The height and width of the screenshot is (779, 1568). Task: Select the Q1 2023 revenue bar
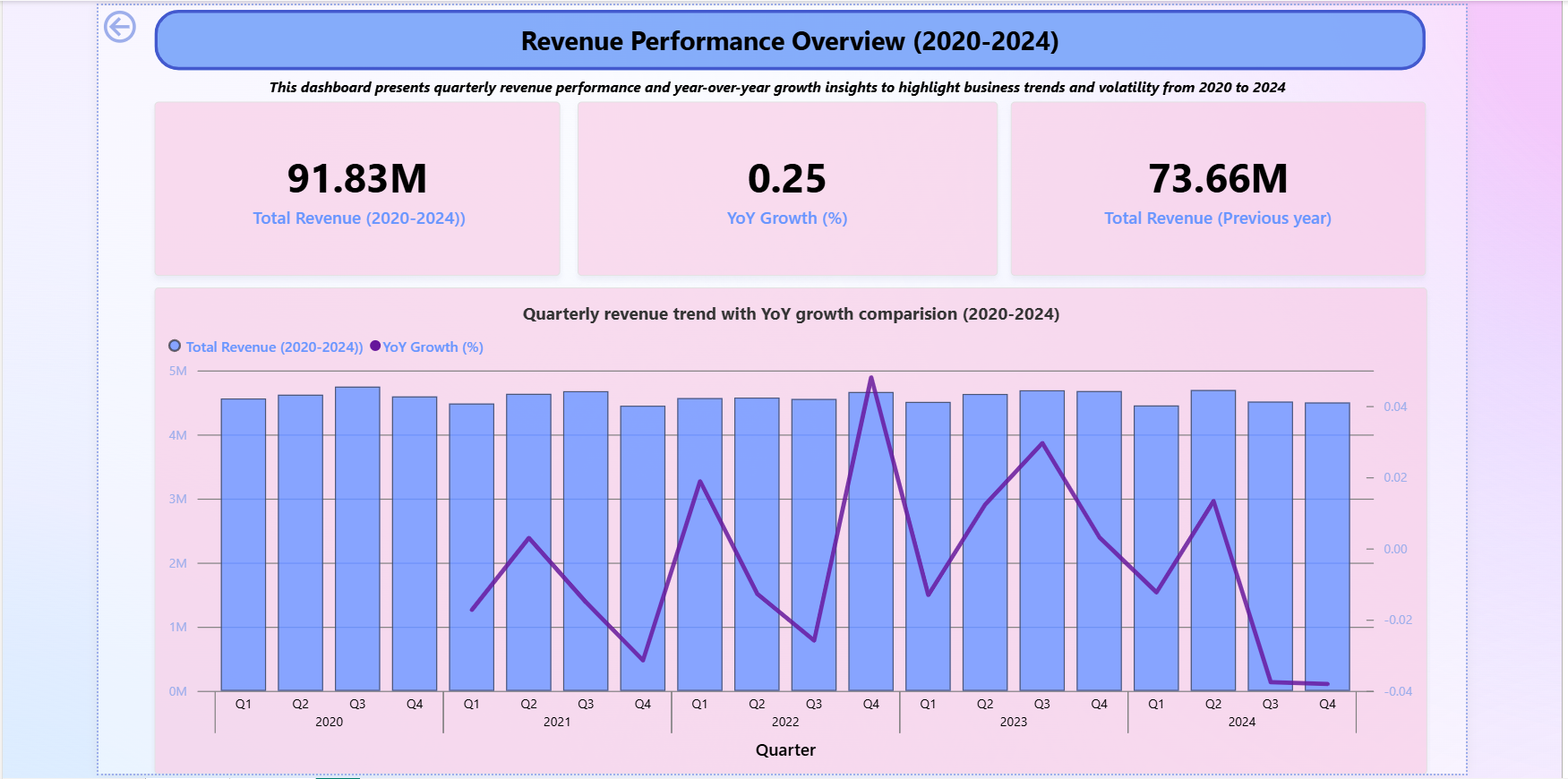click(x=928, y=546)
